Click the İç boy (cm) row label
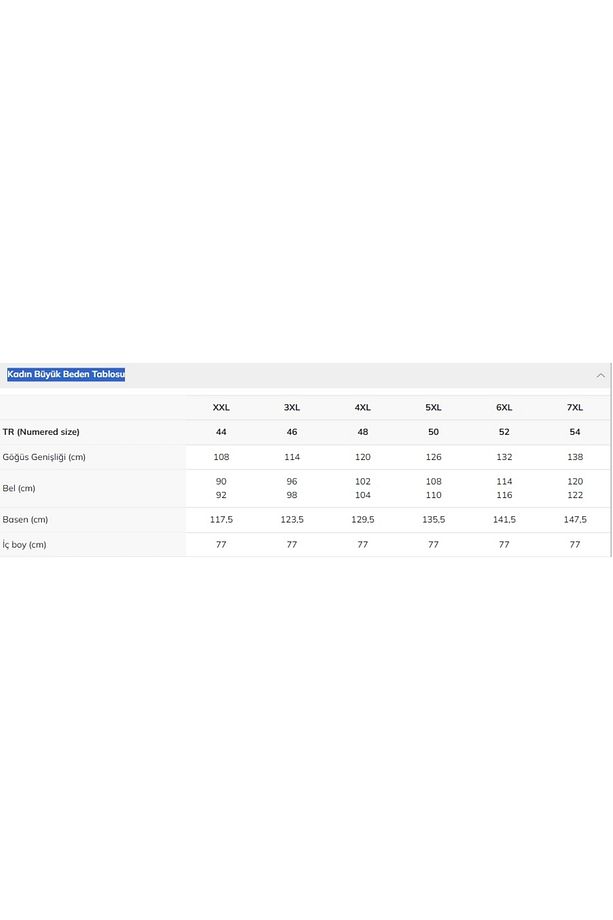The width and height of the screenshot is (613, 920). [x=24, y=544]
